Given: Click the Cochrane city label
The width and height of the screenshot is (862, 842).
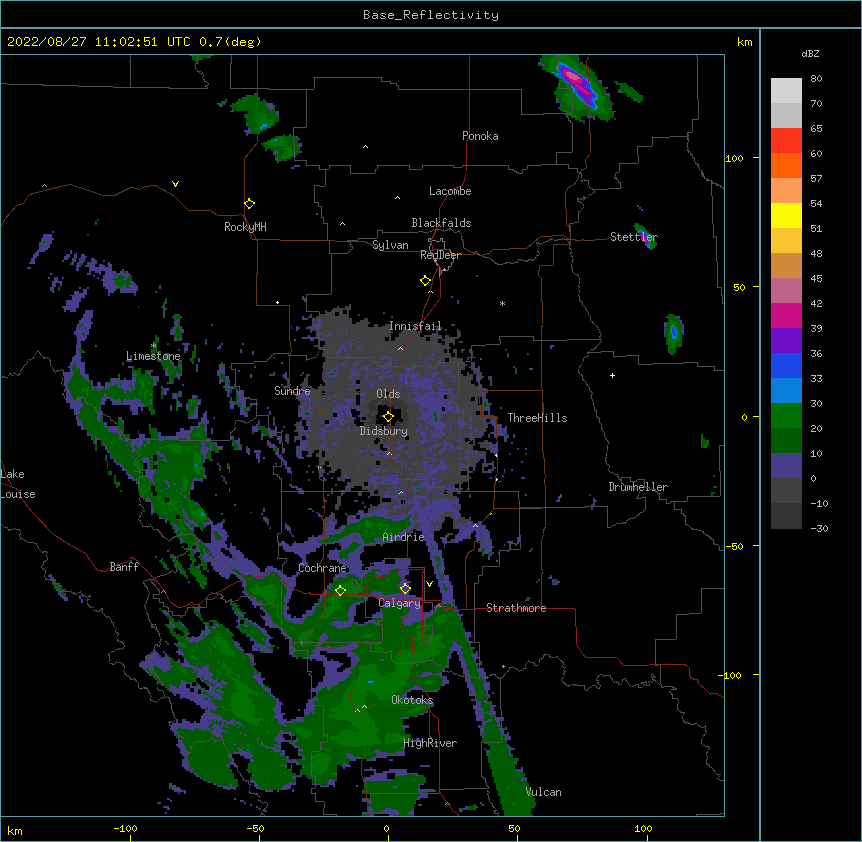Looking at the screenshot, I should click(323, 568).
